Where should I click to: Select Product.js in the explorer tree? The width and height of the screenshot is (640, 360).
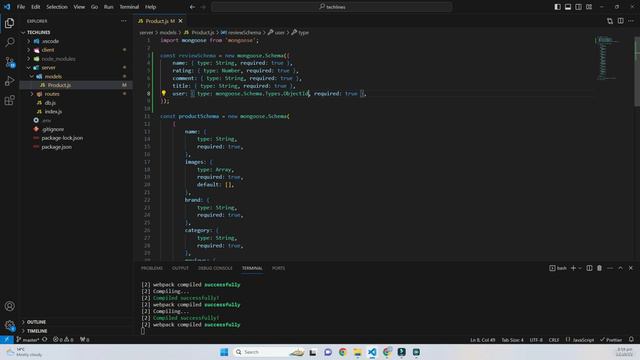59,85
